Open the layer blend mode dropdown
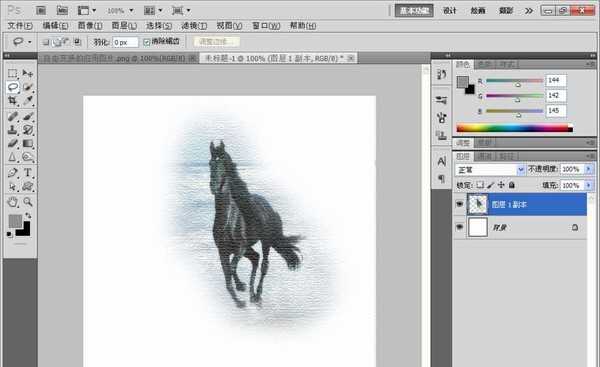Viewport: 600px width, 367px height. click(490, 169)
